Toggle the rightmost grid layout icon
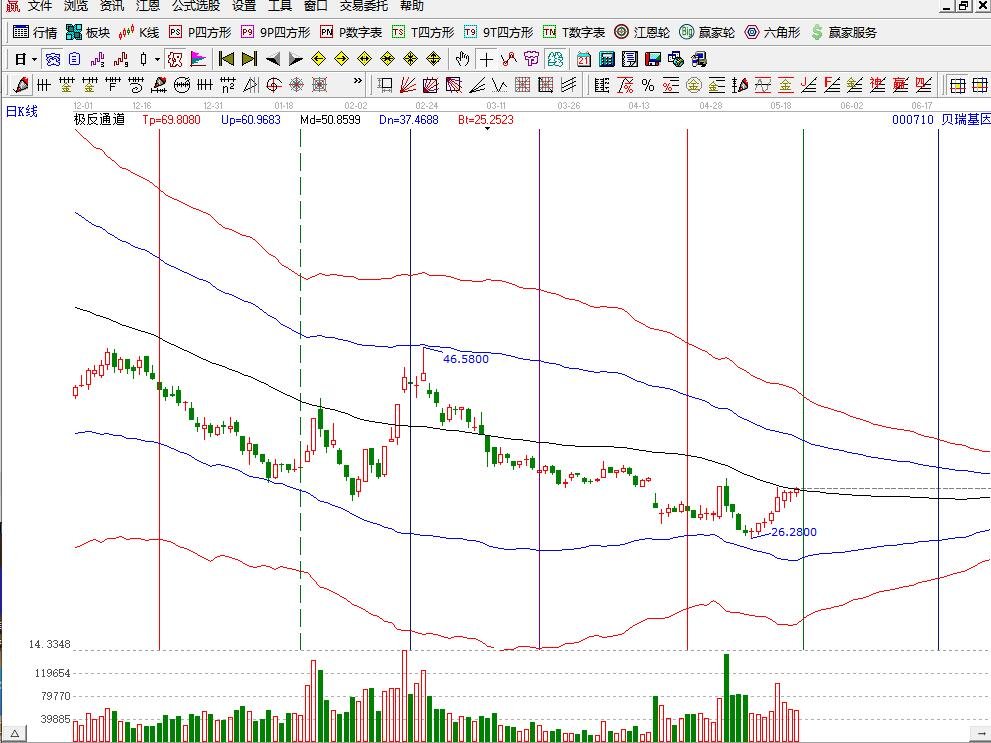Screen dimensions: 991x743 click(x=980, y=84)
